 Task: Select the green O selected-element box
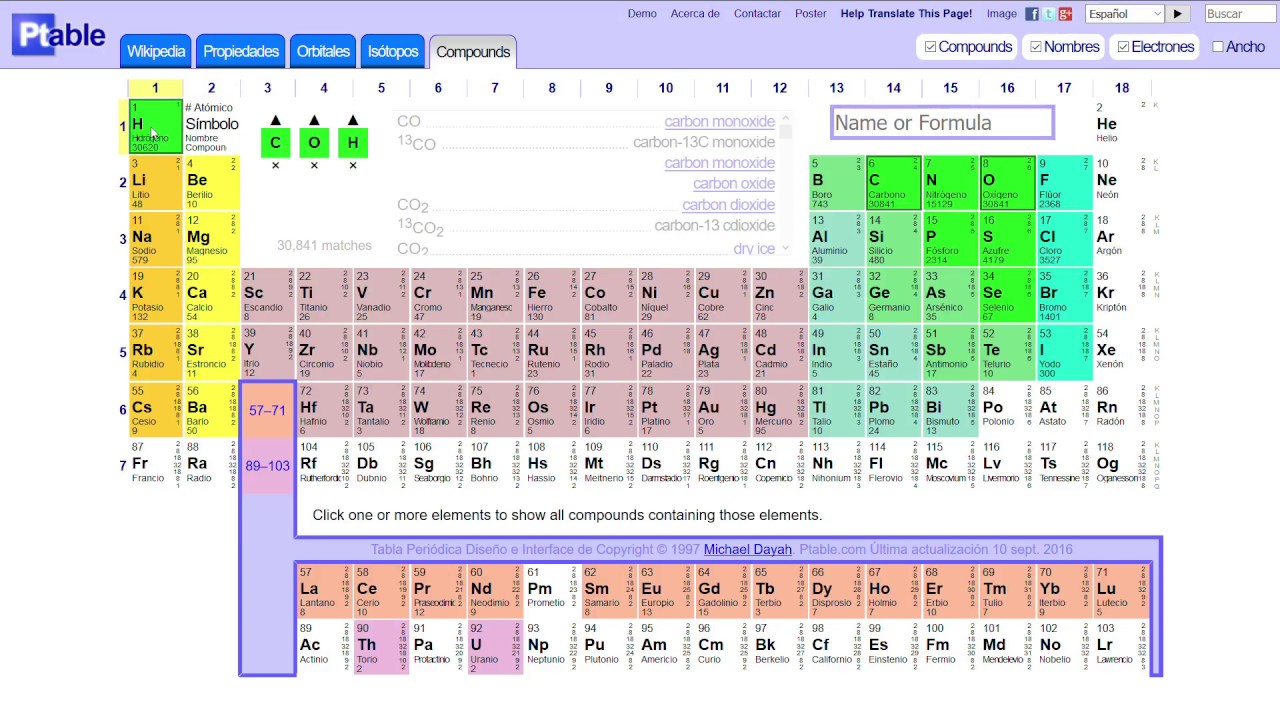tap(314, 142)
